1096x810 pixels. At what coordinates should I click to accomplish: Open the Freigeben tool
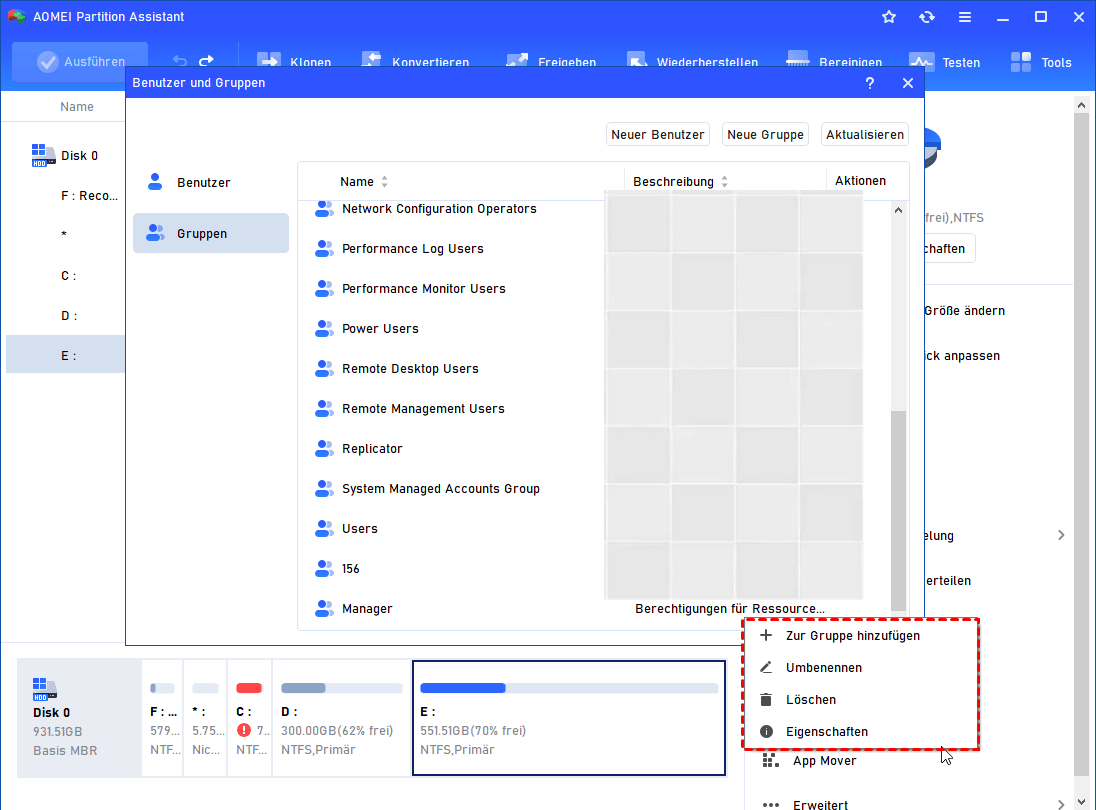coord(551,62)
